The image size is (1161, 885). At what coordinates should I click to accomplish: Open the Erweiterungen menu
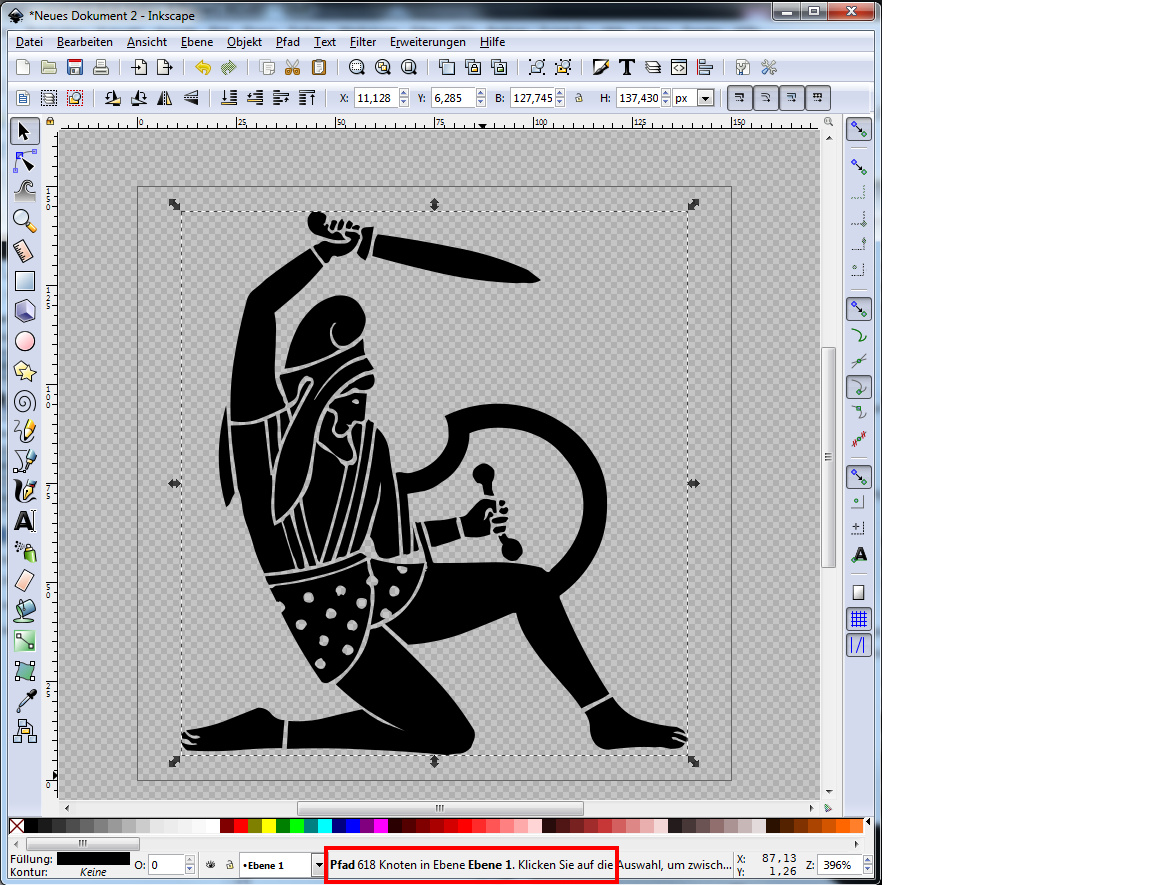coord(427,42)
